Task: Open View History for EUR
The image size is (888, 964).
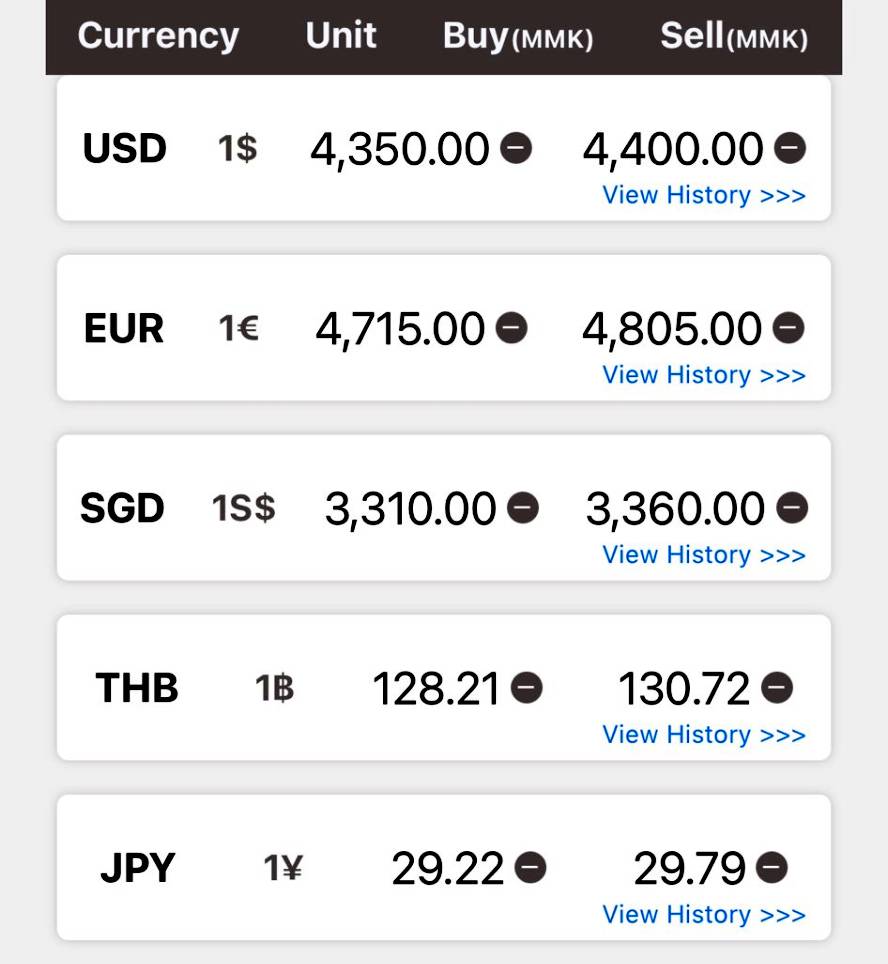Action: point(703,375)
